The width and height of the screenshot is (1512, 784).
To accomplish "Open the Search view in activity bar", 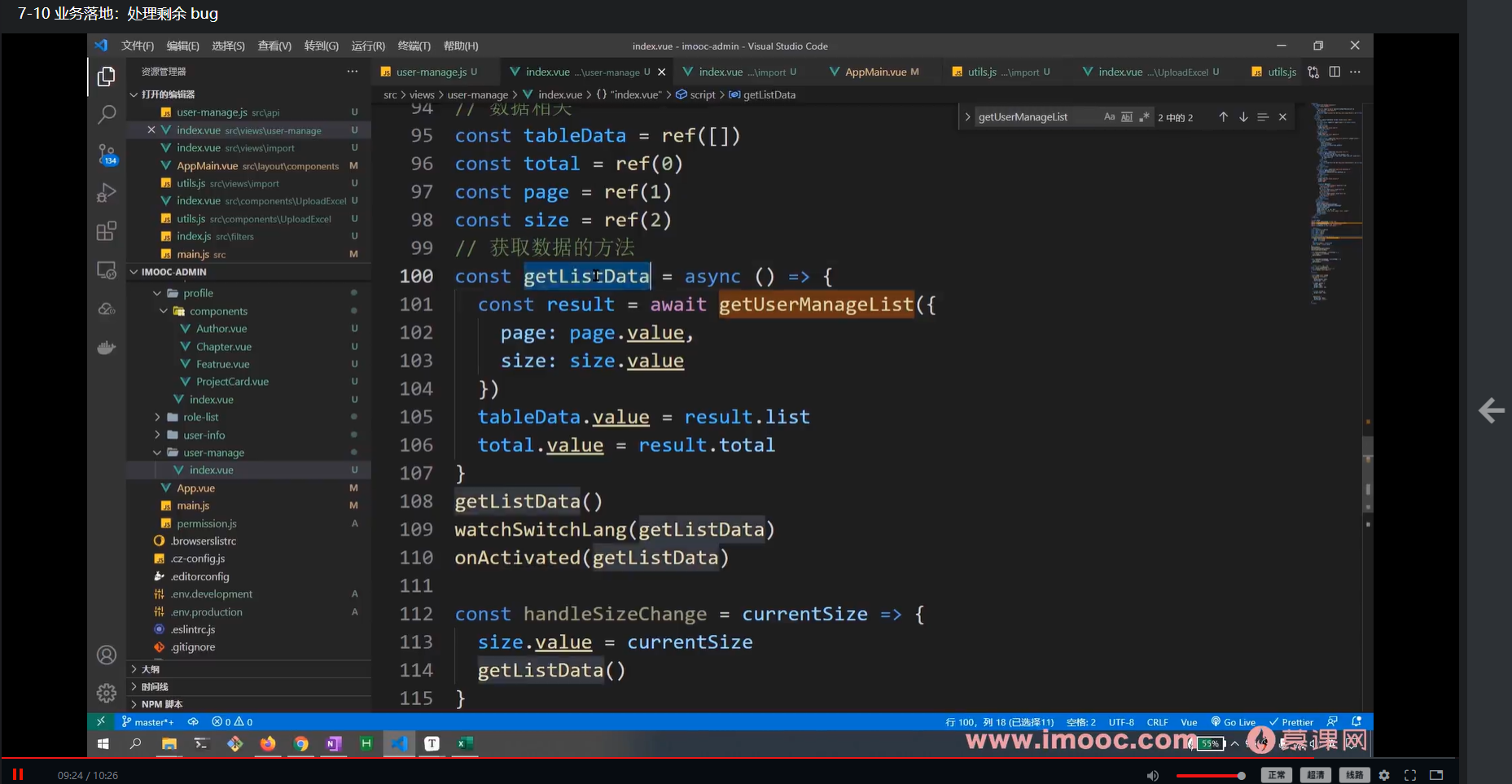I will [x=107, y=115].
